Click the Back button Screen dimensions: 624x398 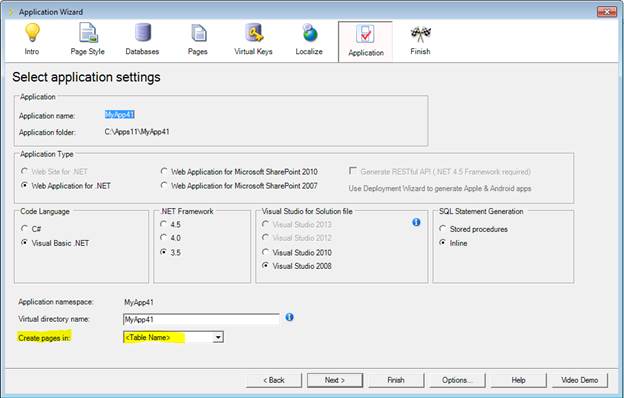[x=274, y=380]
